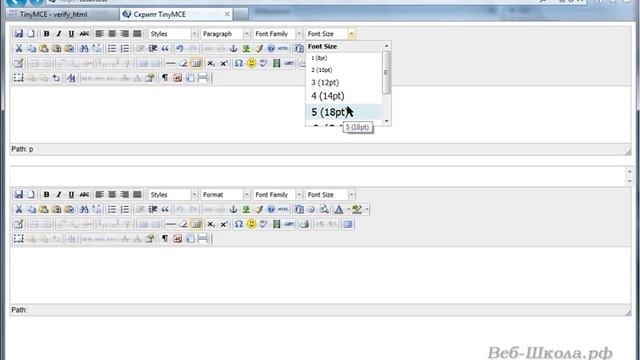Click Cleanup code broom icon in upper editor
640x360 pixels.
tap(258, 49)
